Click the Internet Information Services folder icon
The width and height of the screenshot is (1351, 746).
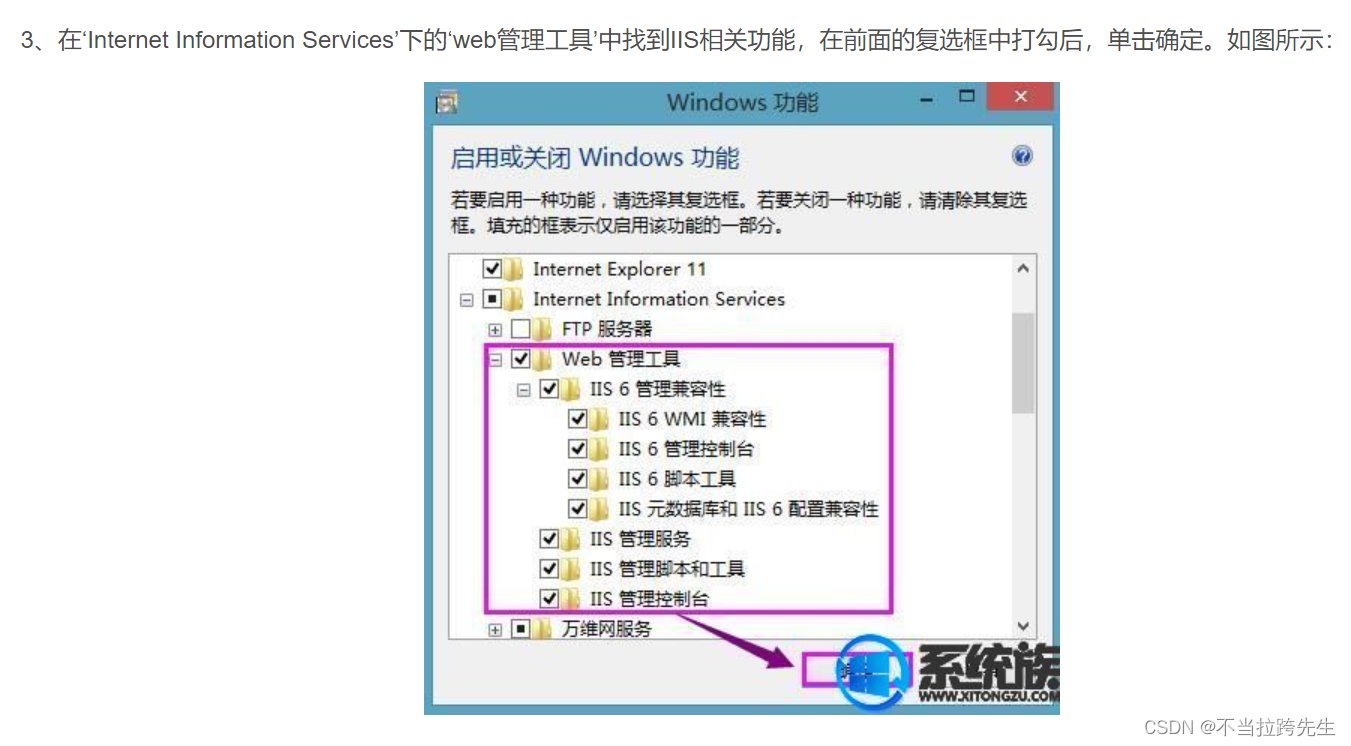pos(514,299)
